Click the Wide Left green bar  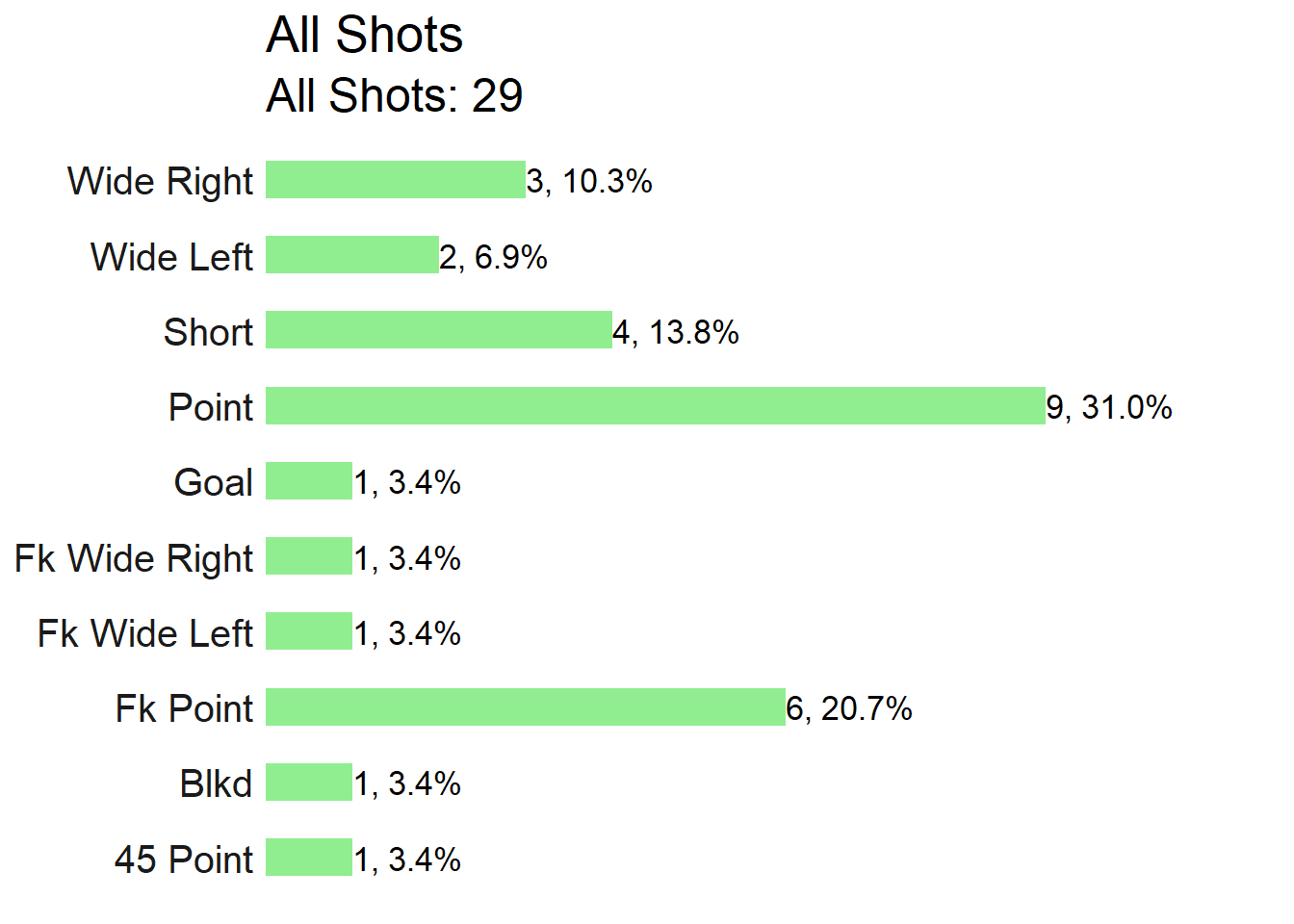(352, 255)
